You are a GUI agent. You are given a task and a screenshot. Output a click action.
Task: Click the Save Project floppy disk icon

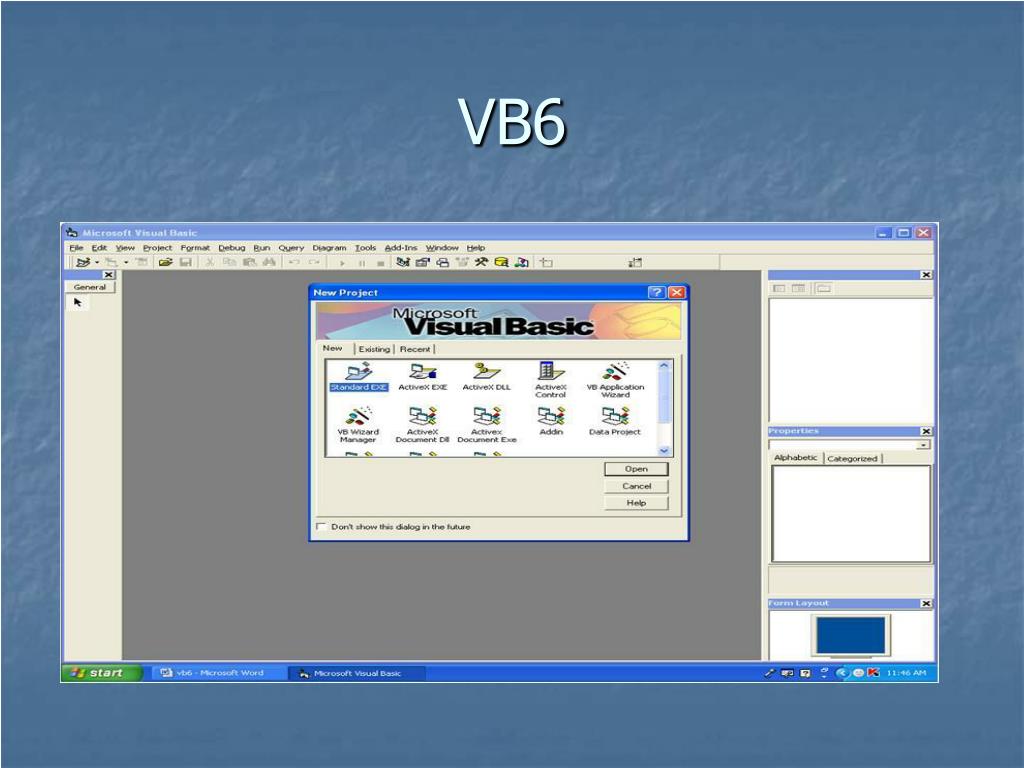point(185,263)
